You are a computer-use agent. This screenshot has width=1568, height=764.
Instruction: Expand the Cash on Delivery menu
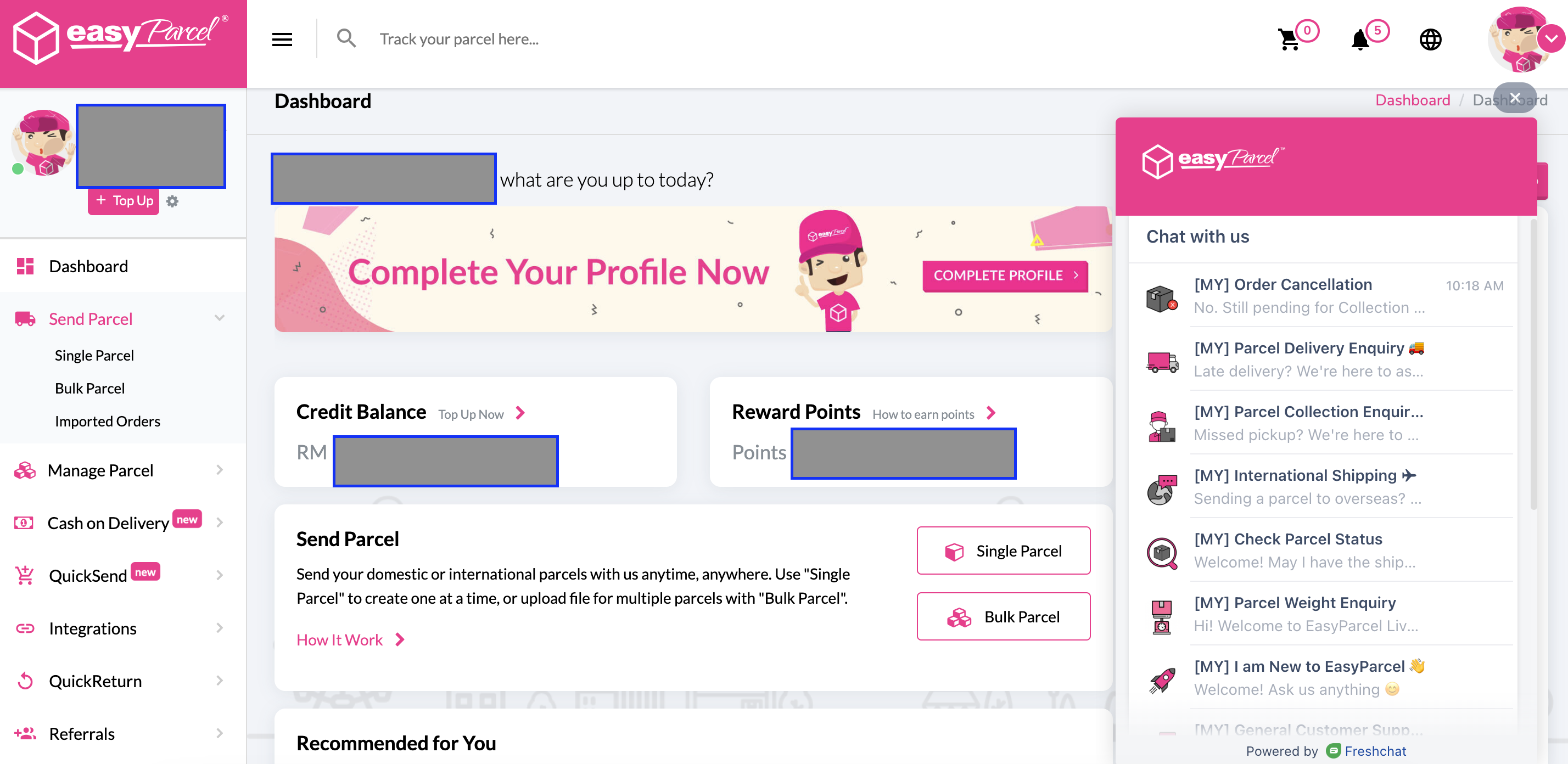click(220, 523)
